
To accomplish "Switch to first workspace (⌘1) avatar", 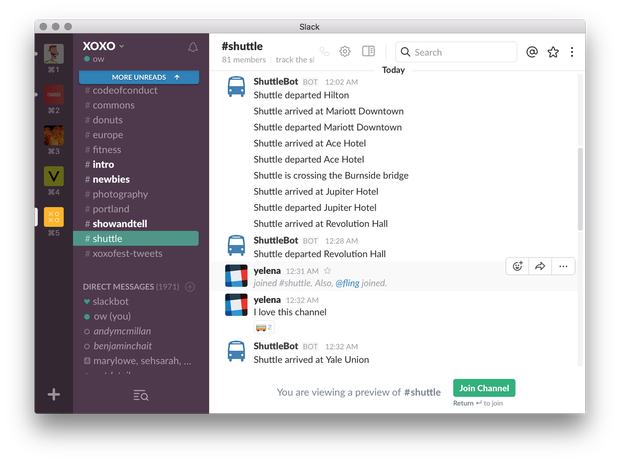I will click(x=53, y=54).
